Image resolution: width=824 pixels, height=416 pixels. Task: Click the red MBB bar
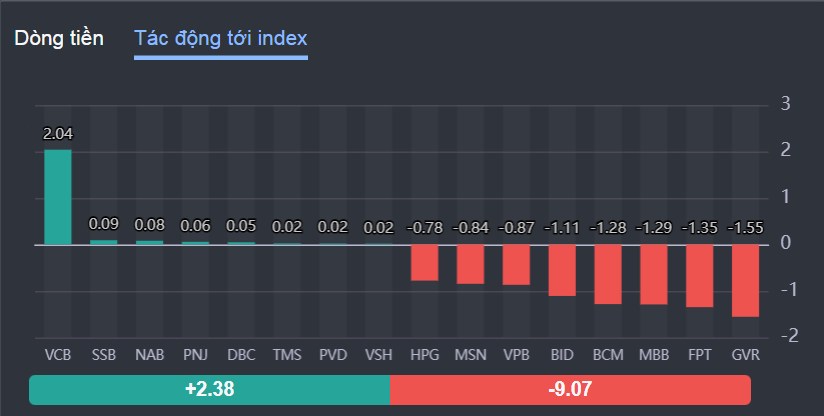653,274
